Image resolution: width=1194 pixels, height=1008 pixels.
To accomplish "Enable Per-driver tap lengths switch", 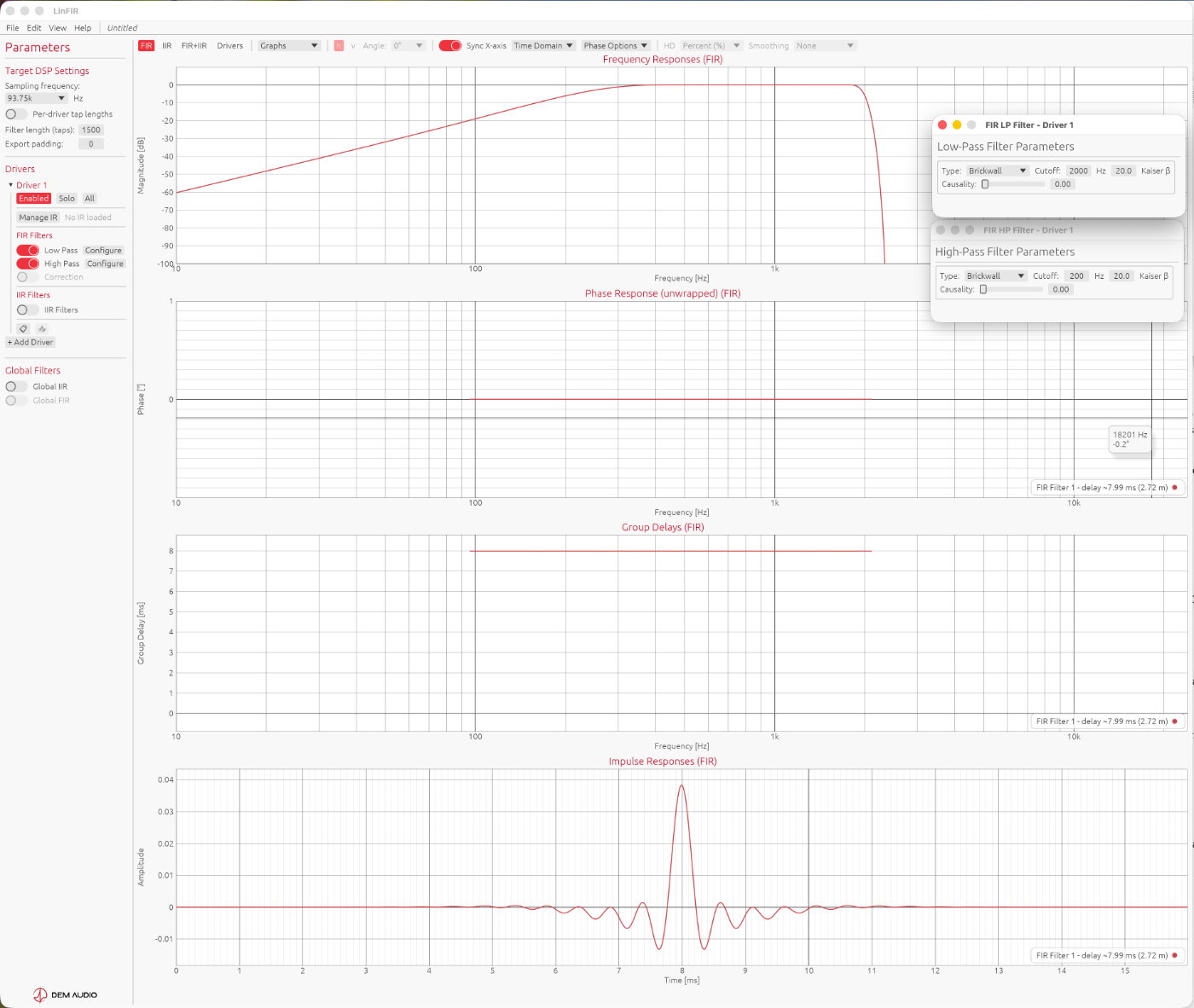I will [x=16, y=113].
